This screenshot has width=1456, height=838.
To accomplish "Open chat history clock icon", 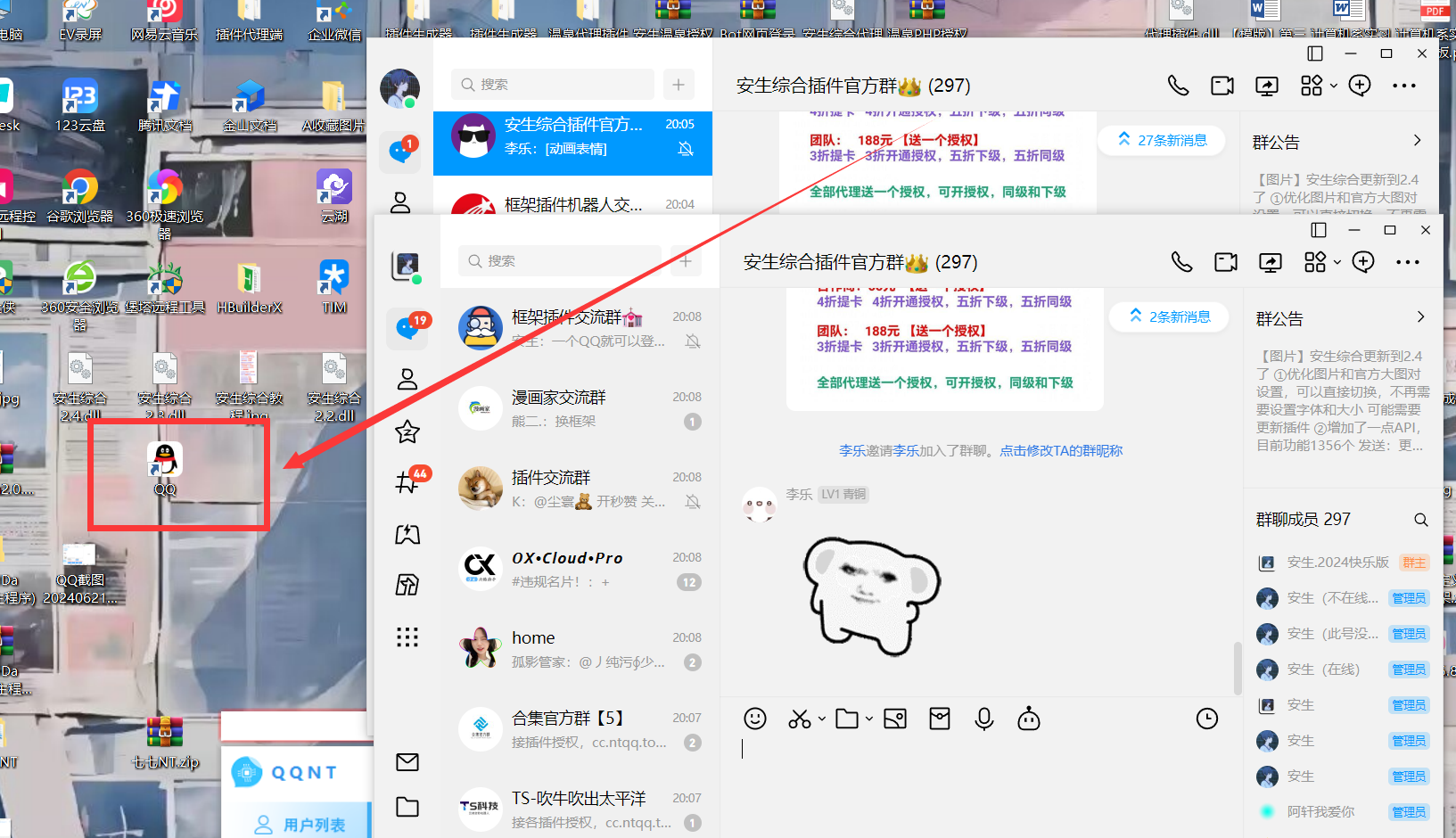I will (x=1207, y=719).
